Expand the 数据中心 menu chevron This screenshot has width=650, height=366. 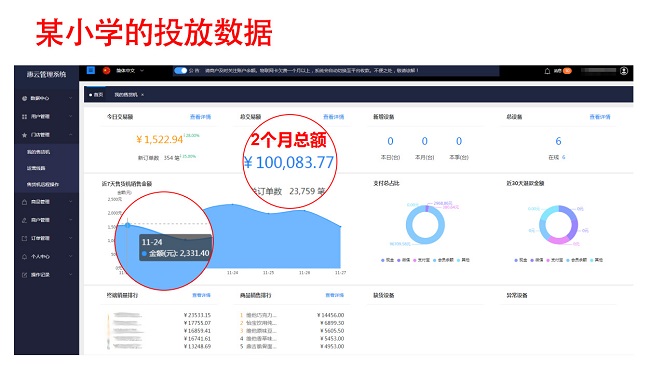point(70,98)
